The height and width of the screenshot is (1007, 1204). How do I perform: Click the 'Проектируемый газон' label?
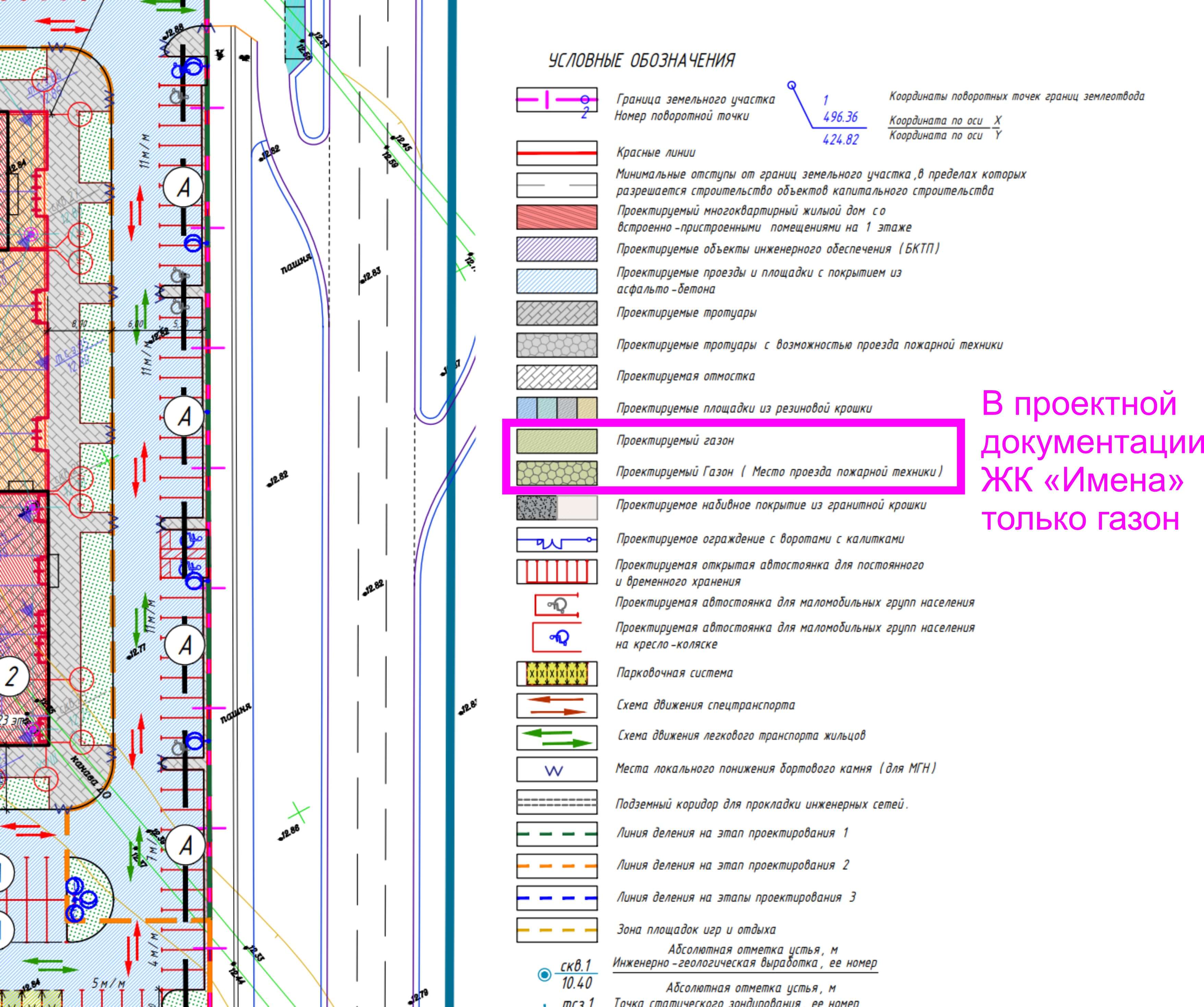pyautogui.click(x=675, y=441)
